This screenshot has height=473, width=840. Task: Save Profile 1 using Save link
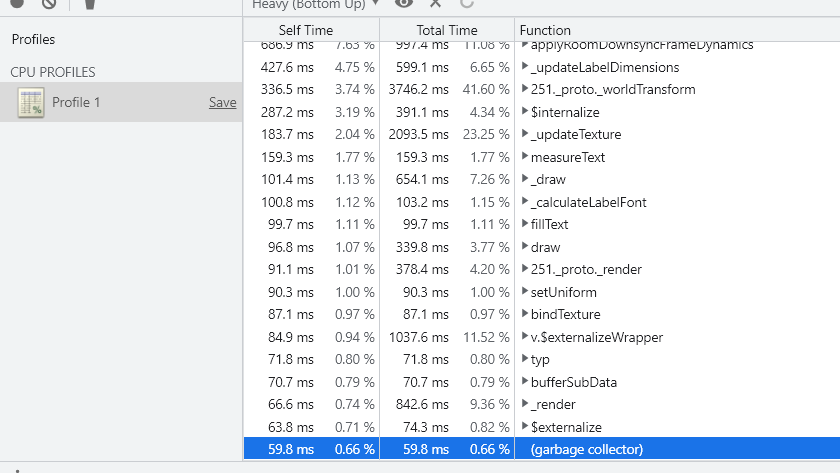222,102
